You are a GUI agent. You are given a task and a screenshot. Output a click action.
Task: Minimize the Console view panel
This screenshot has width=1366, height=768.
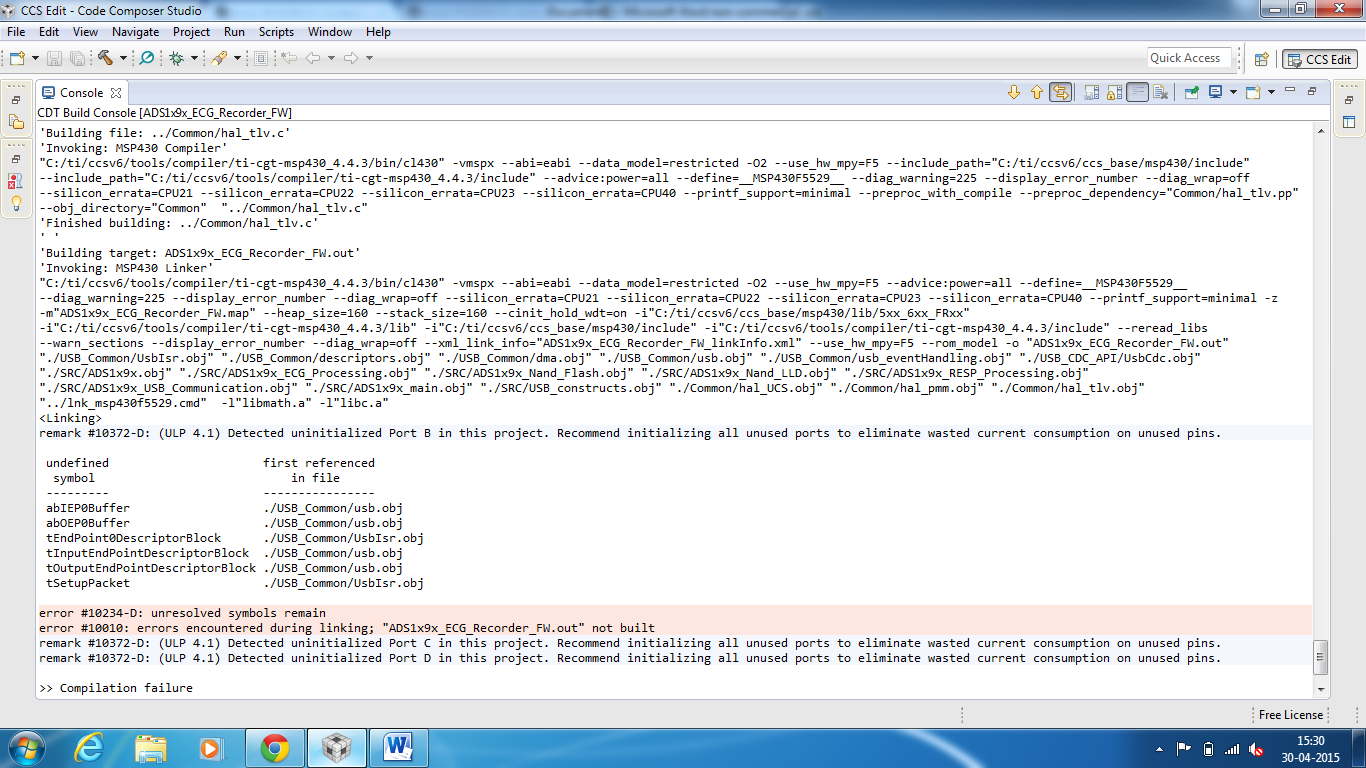(1290, 91)
